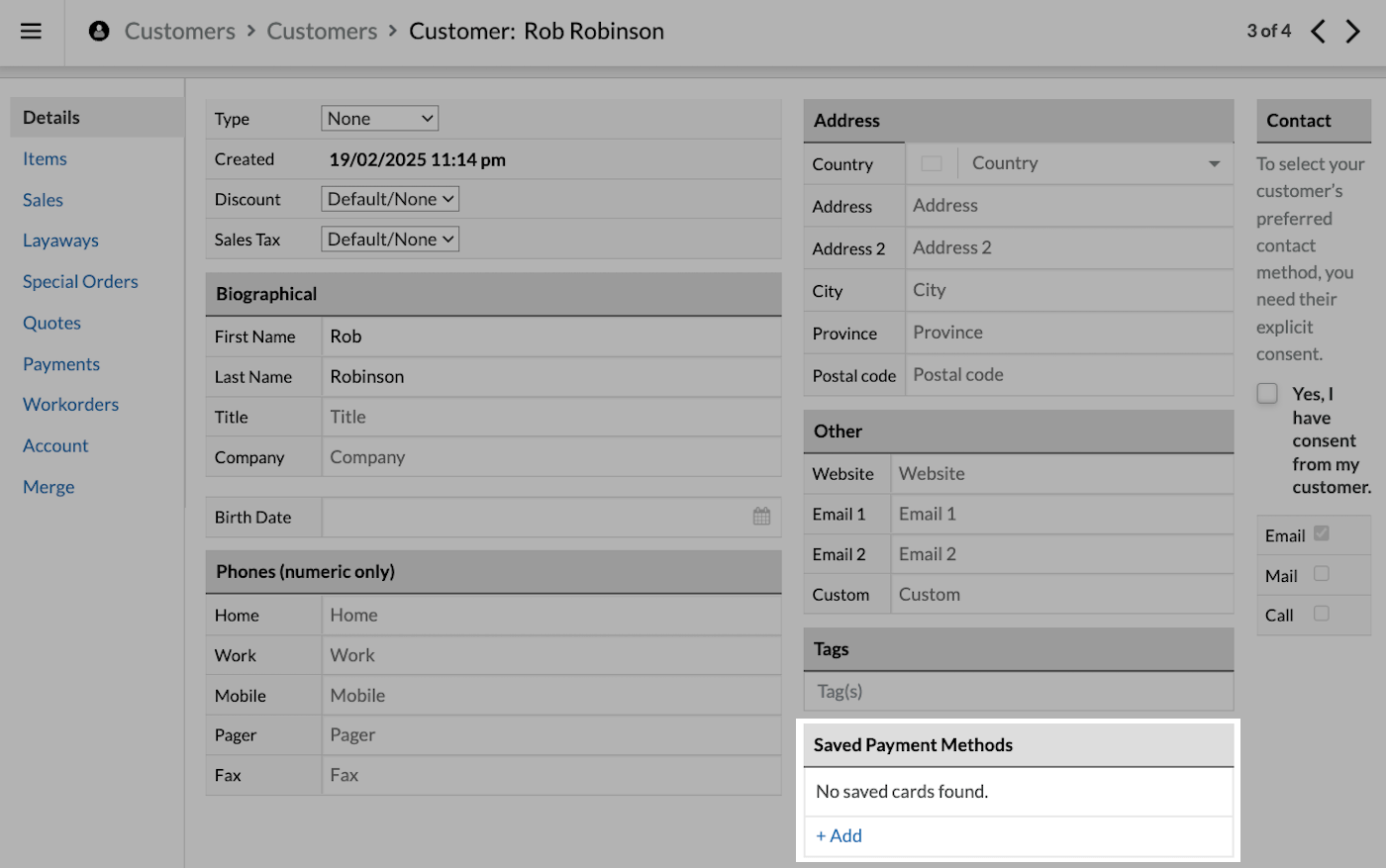This screenshot has width=1386, height=868.
Task: Open the hamburger main menu
Action: pyautogui.click(x=32, y=31)
